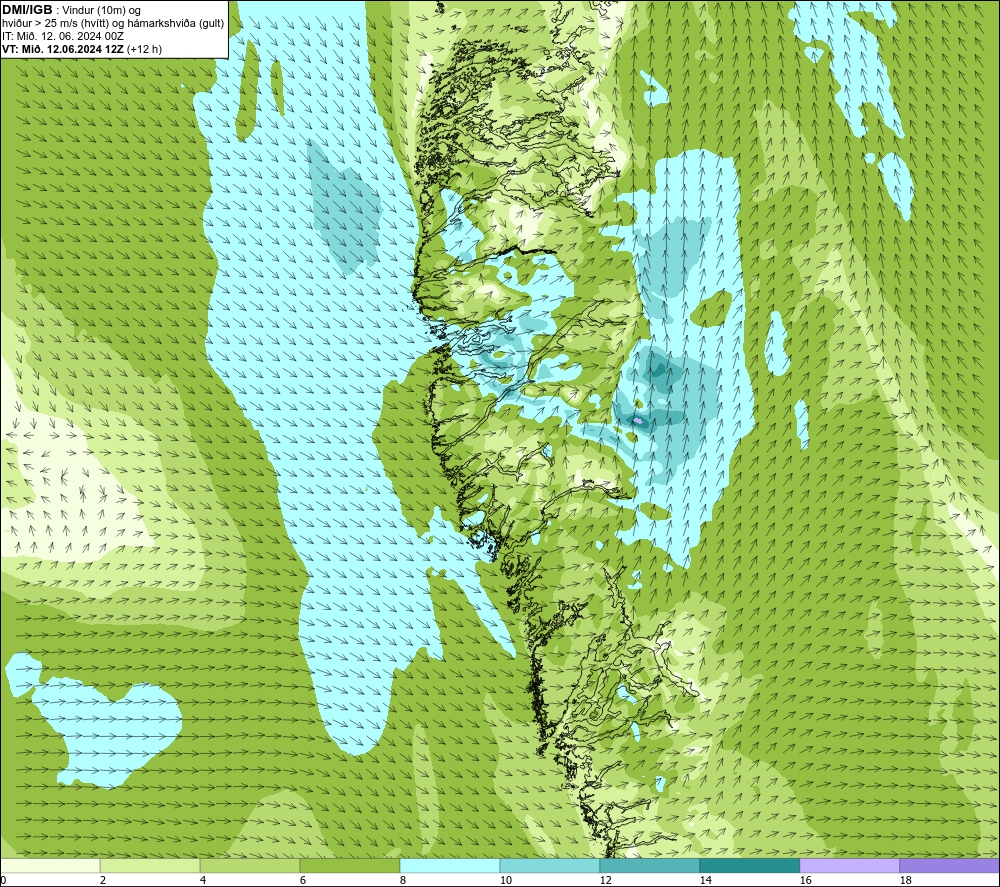
Task: Click the 'DMI/IGB' title text
Action: point(27,10)
